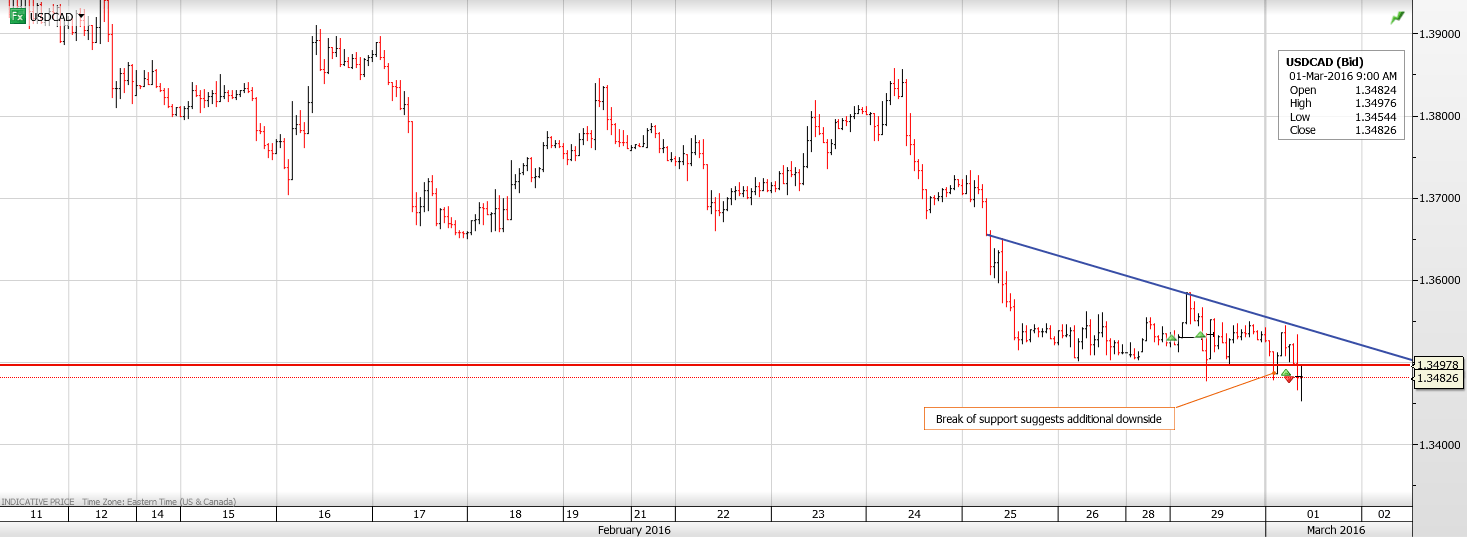The image size is (1467, 537).
Task: Click the red diamond sell marker
Action: click(x=1289, y=378)
